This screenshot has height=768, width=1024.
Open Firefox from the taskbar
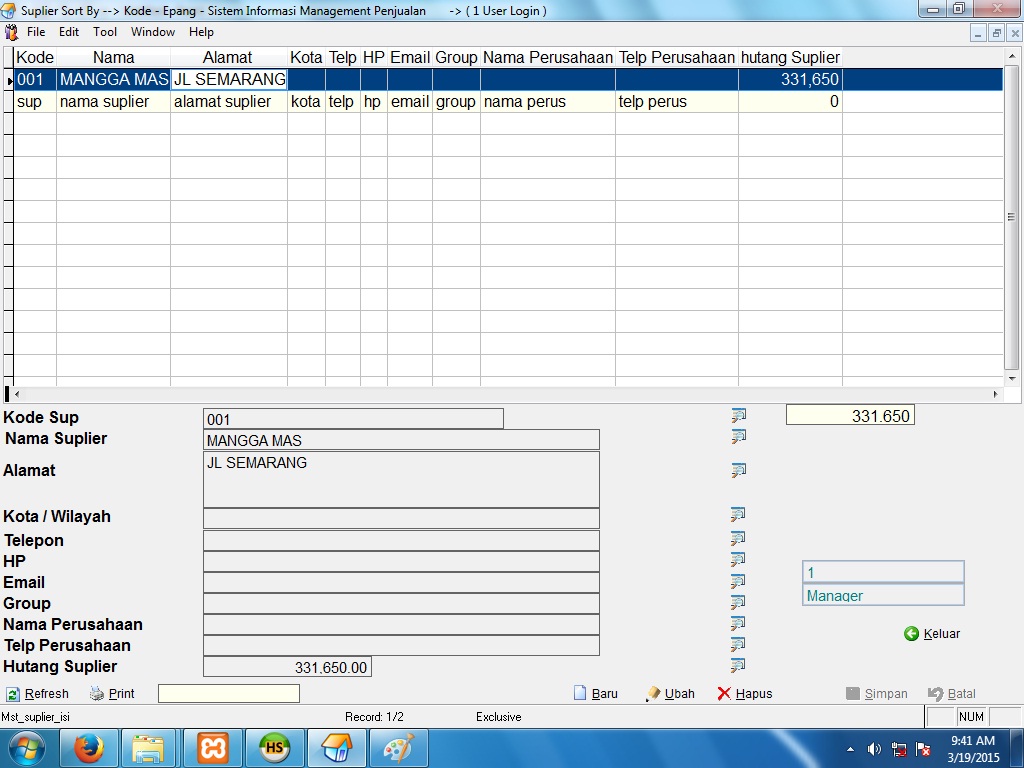89,748
